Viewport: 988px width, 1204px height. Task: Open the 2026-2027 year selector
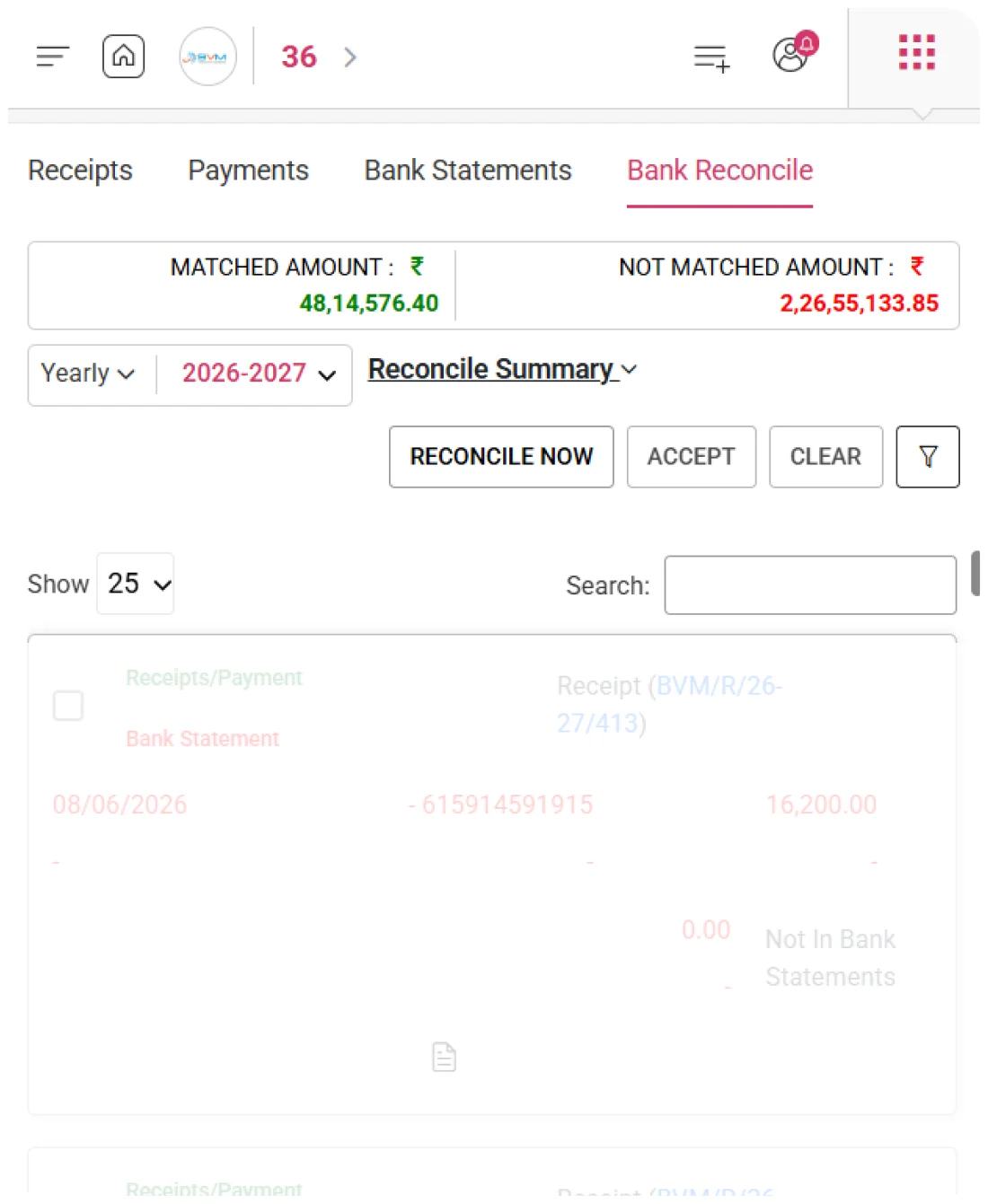[x=259, y=374]
